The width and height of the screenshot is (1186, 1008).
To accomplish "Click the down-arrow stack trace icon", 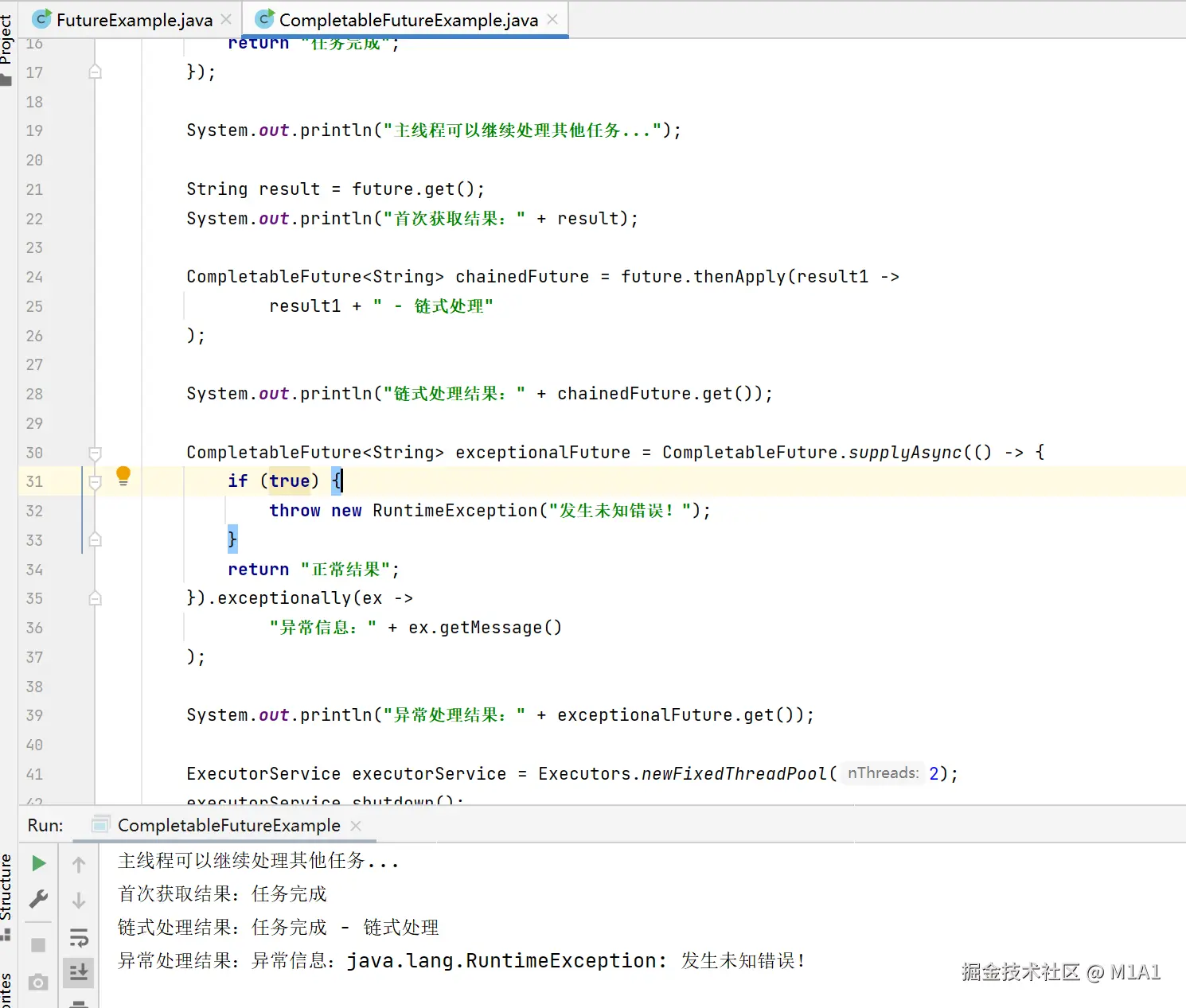I will tap(79, 901).
